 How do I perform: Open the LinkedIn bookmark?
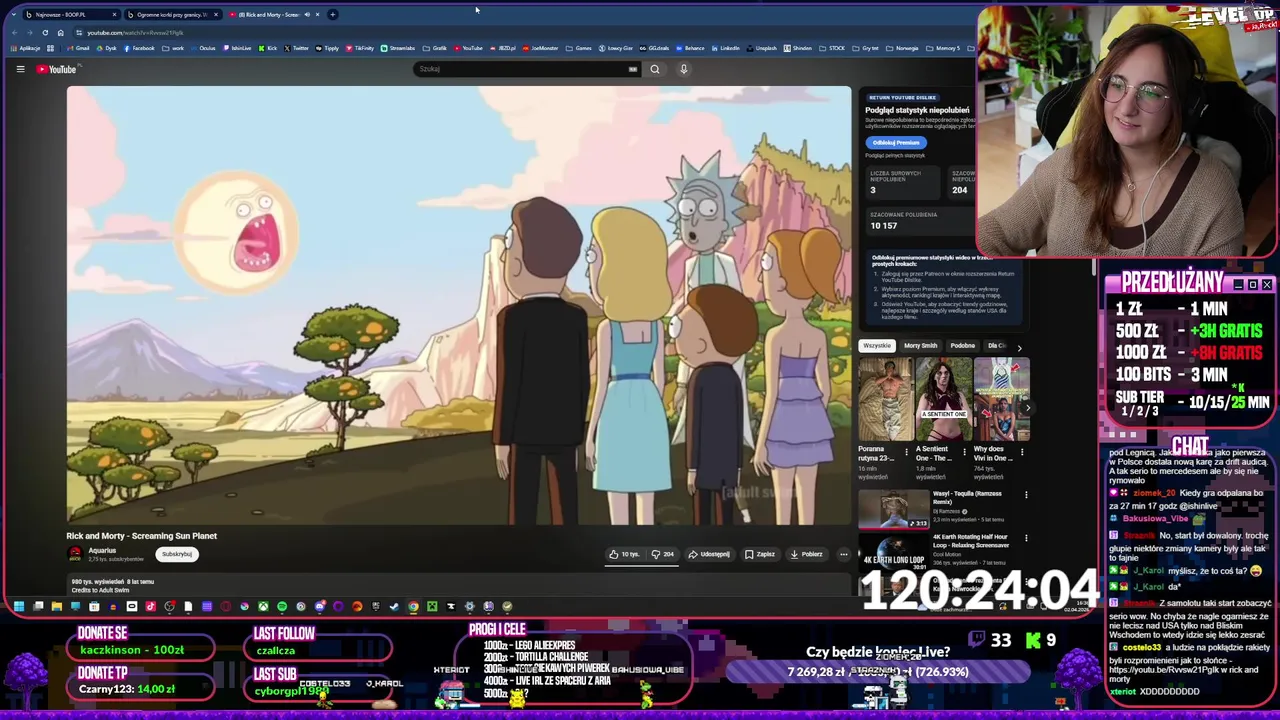point(724,48)
